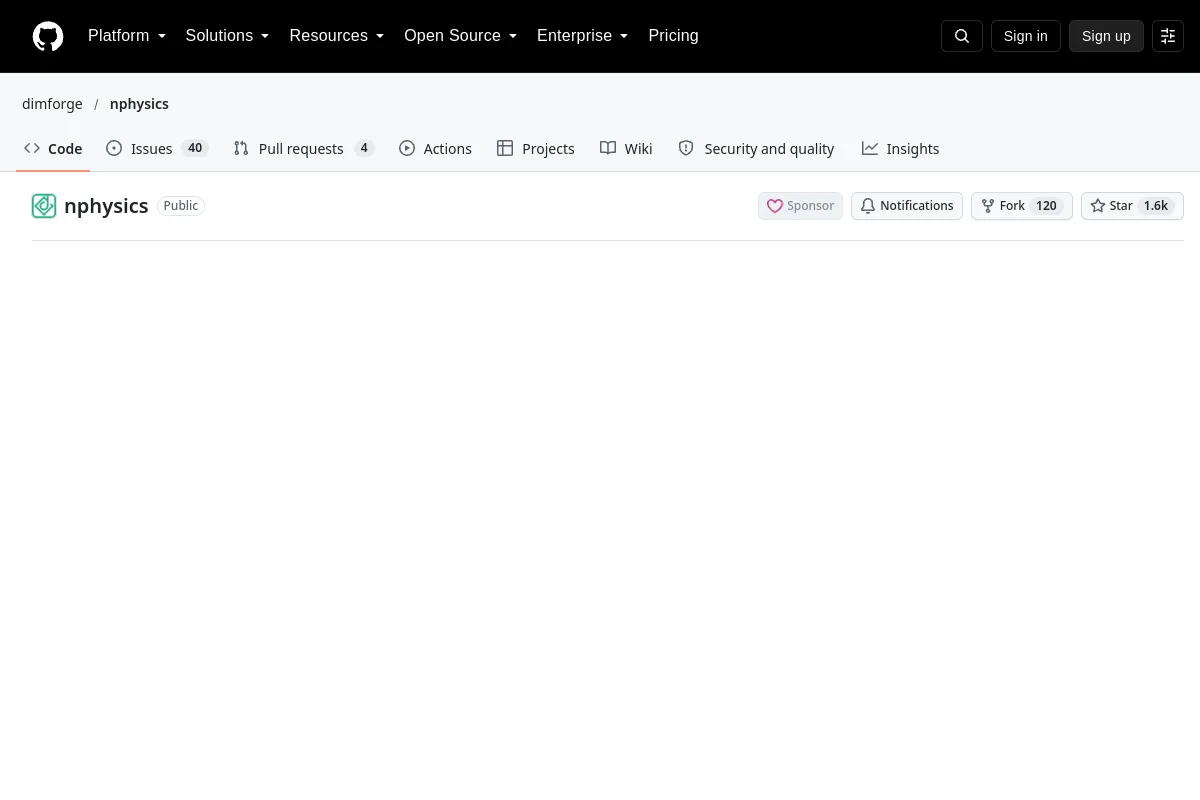Click the star count 1.6k
Screen dimensions: 1200x800
click(x=1156, y=206)
